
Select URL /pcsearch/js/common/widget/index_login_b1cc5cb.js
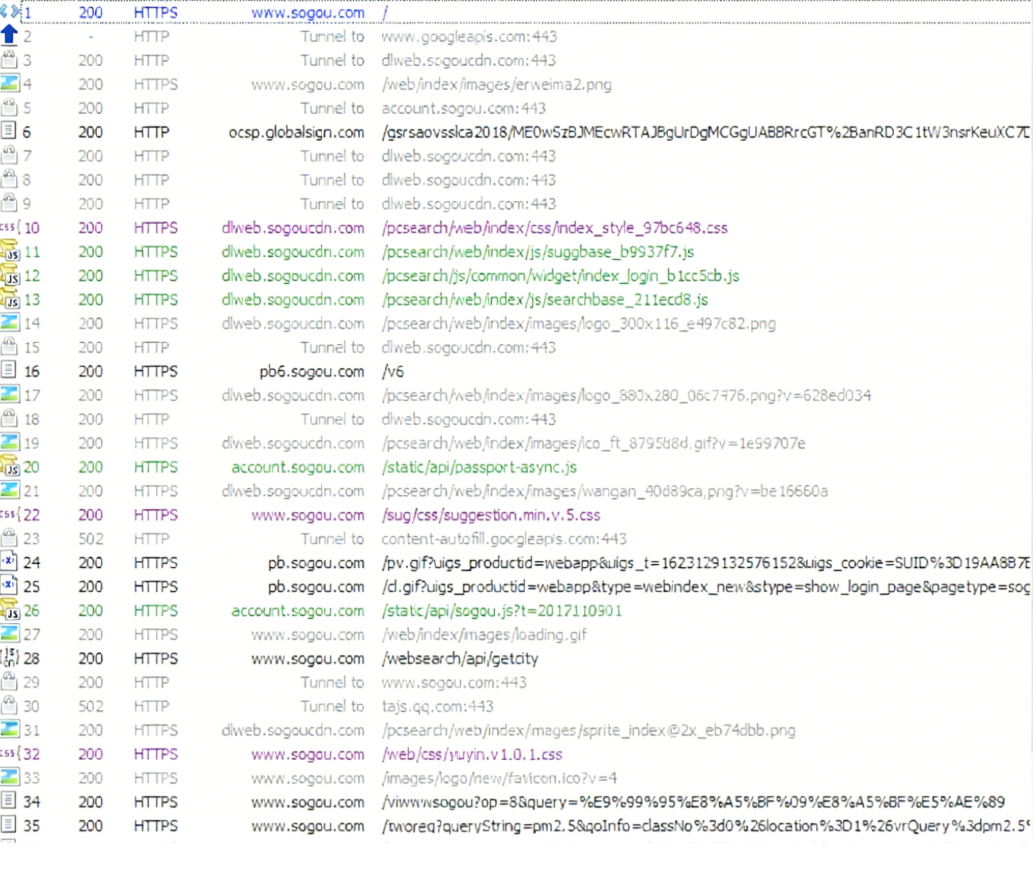pos(561,275)
